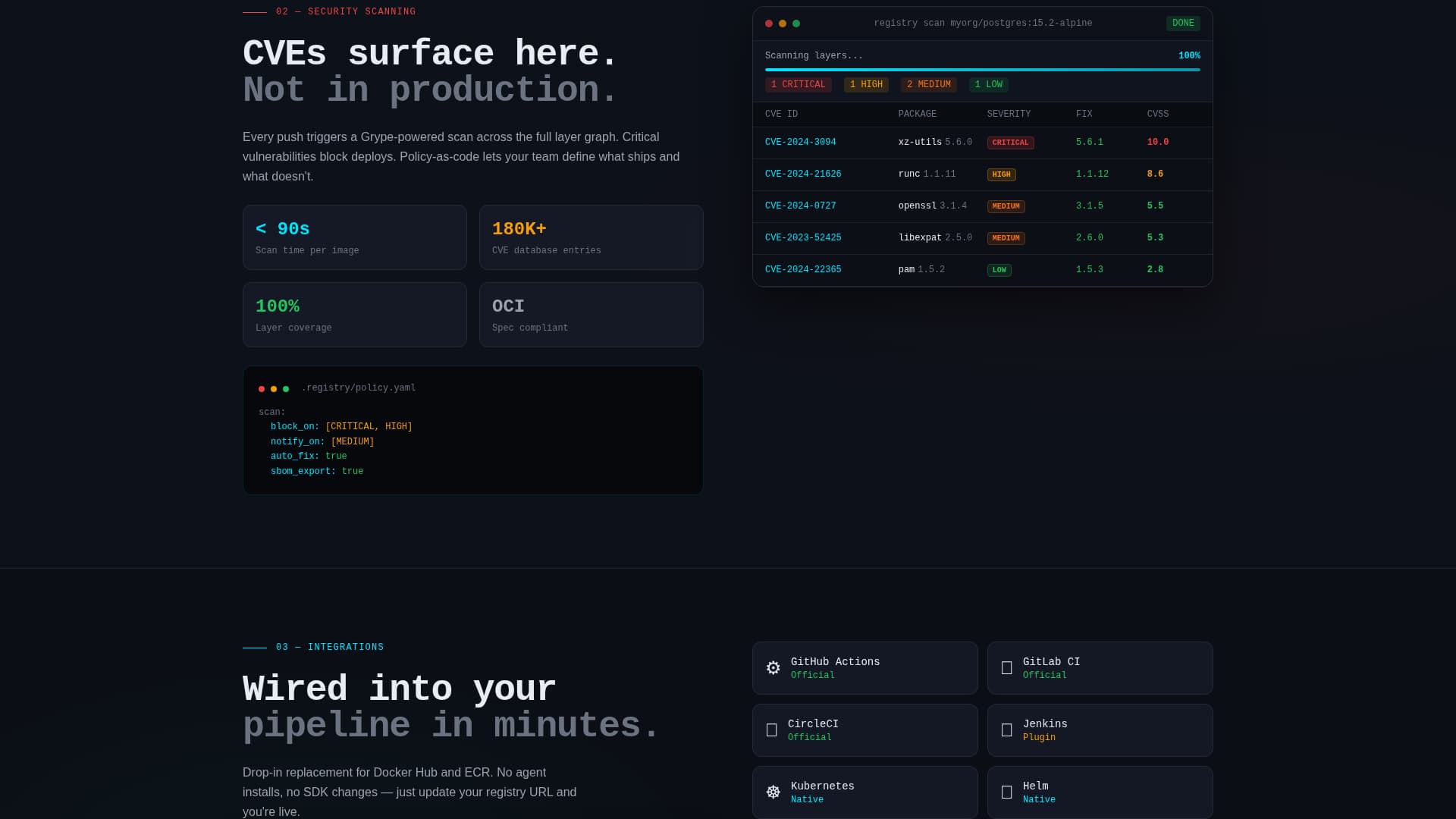Viewport: 1456px width, 819px height.
Task: Open the GitHub Actions integration card
Action: pos(864,668)
